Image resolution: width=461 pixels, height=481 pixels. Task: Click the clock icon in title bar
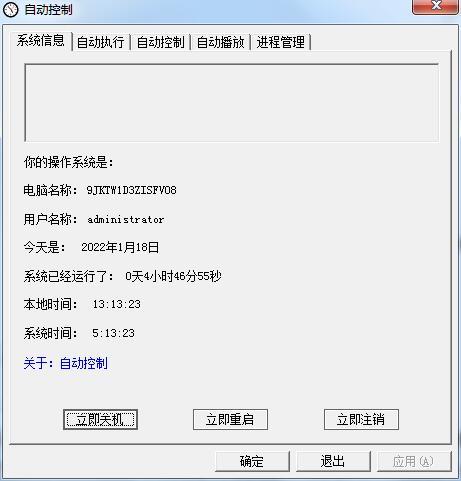[x=10, y=10]
